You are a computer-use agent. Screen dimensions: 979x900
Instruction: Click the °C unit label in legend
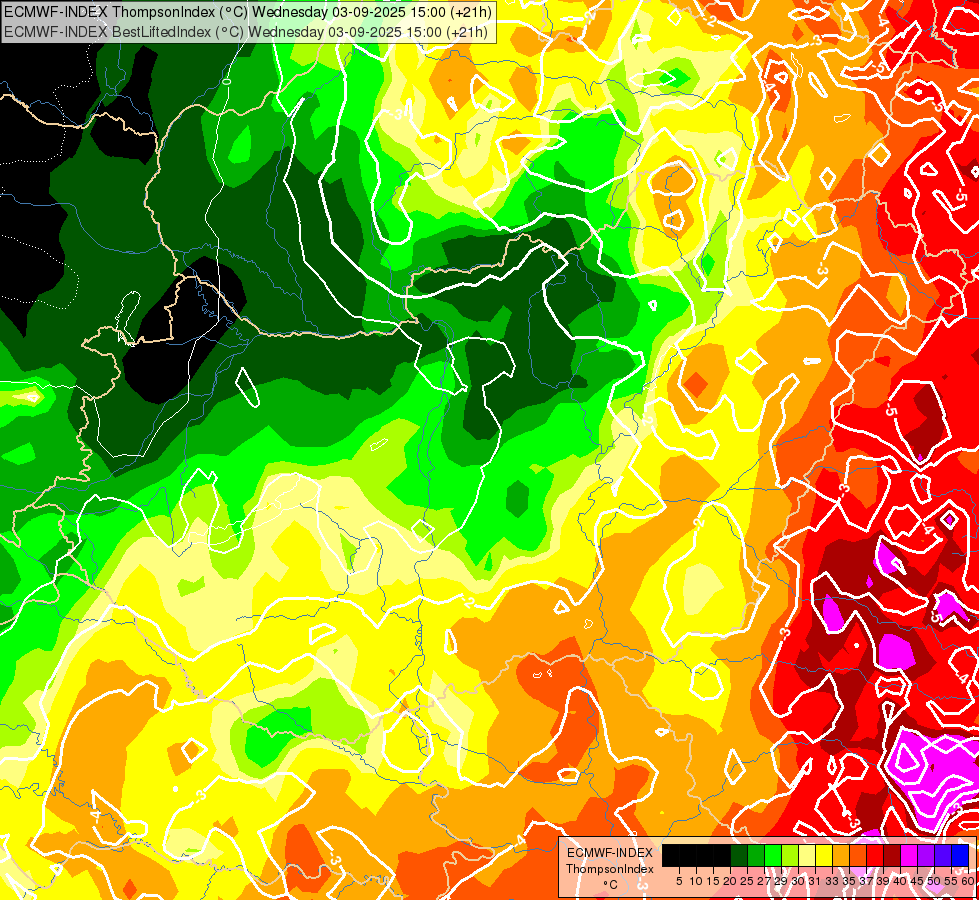[x=611, y=885]
